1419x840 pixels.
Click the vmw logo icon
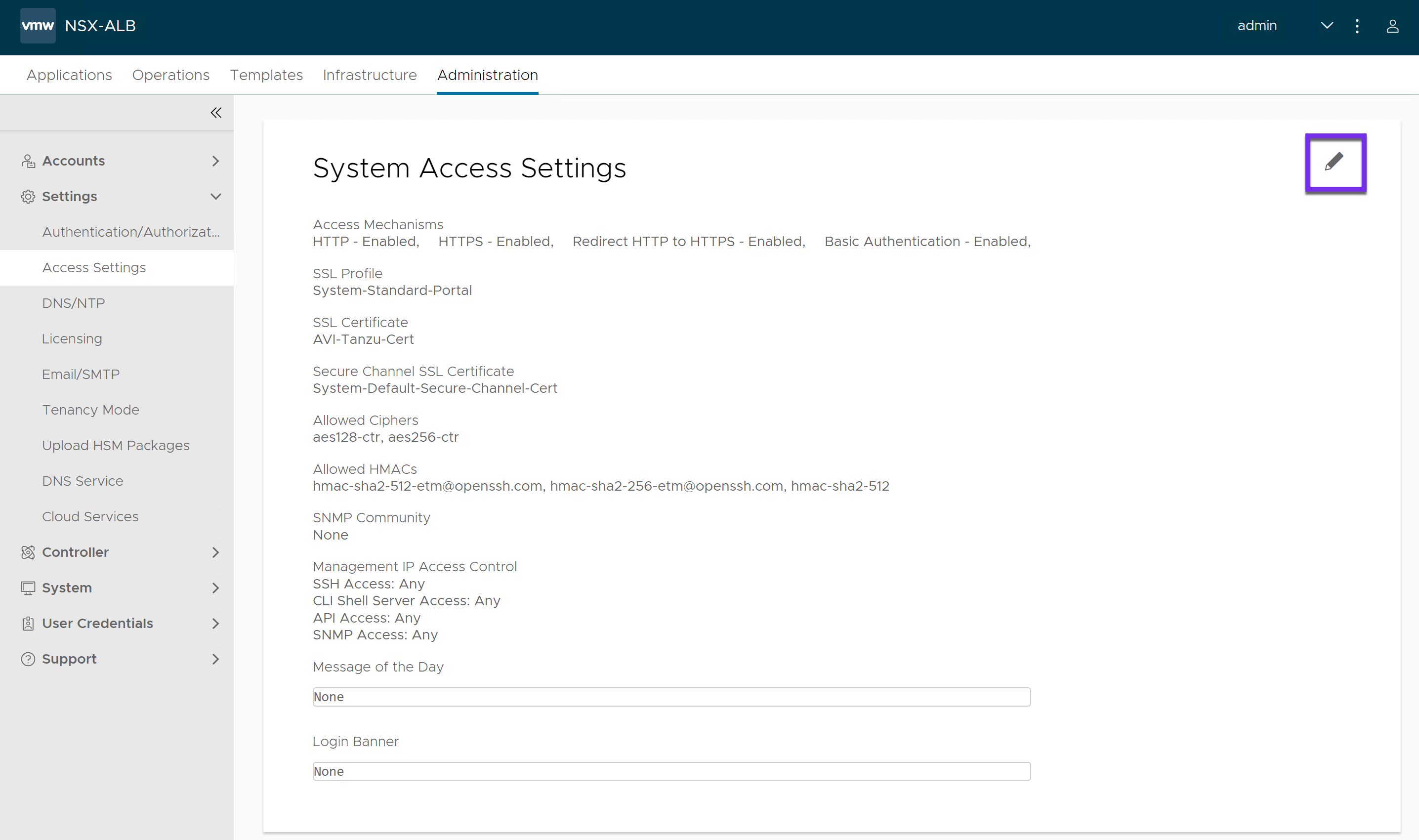(38, 26)
